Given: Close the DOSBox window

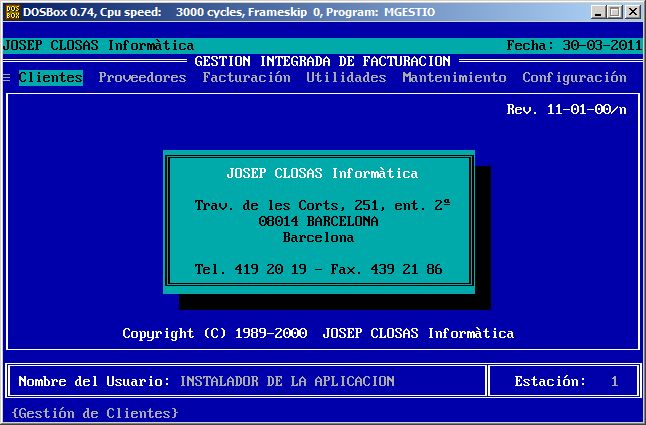Looking at the screenshot, I should [632, 12].
